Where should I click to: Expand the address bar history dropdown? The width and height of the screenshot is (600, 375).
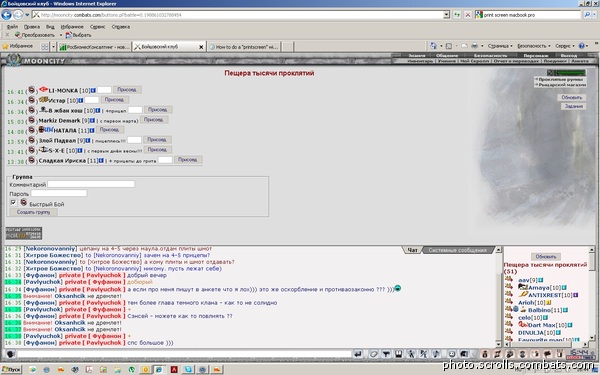click(x=447, y=15)
